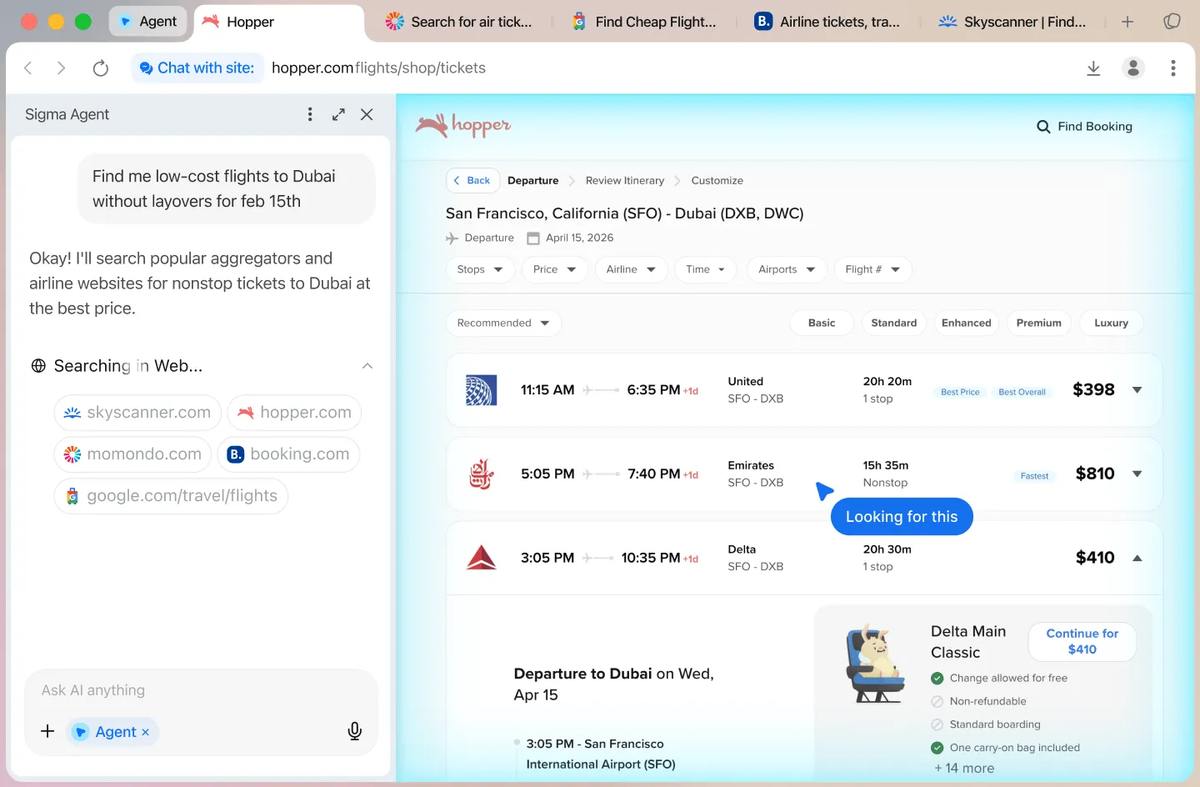Click the globe icon beside Searching in Web
The height and width of the screenshot is (787, 1200).
(x=39, y=366)
